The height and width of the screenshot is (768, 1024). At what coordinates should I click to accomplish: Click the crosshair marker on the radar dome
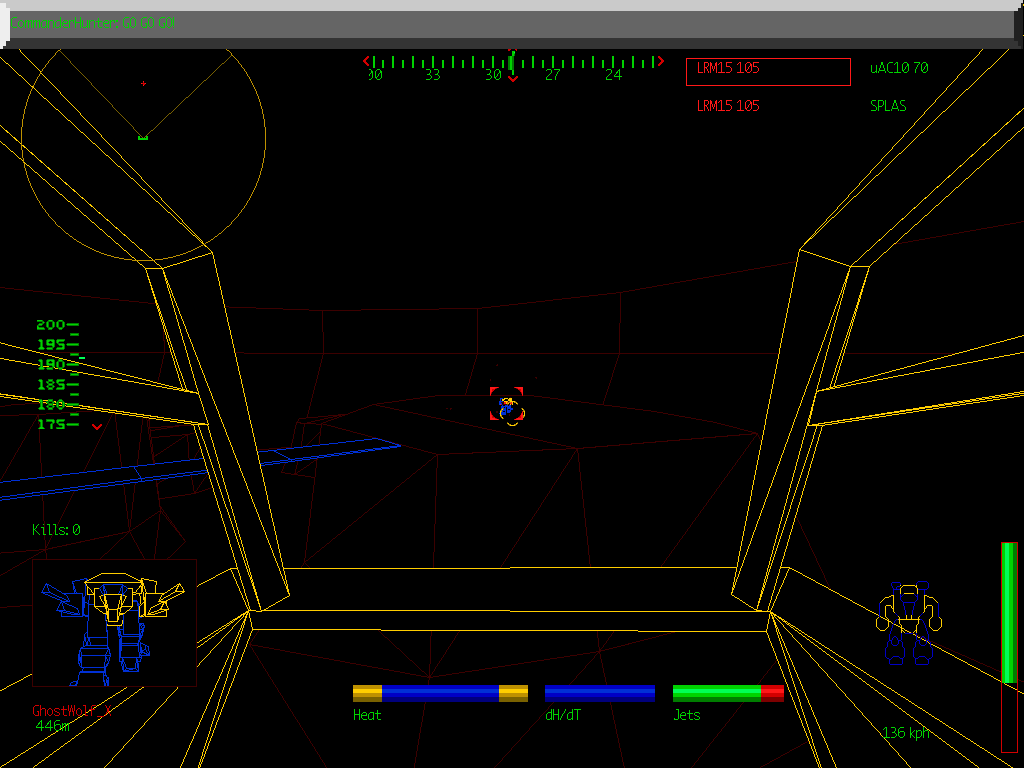click(143, 82)
